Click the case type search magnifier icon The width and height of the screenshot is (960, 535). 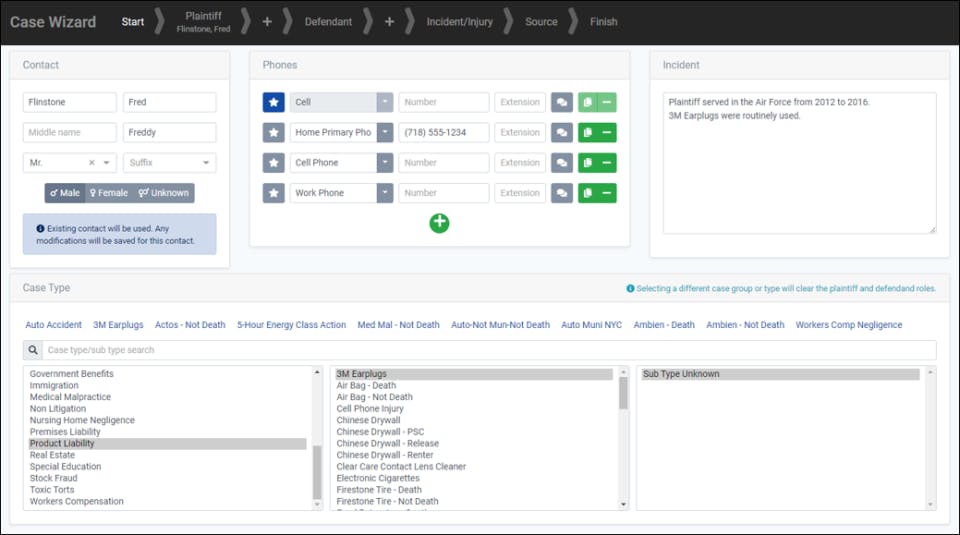tap(33, 350)
